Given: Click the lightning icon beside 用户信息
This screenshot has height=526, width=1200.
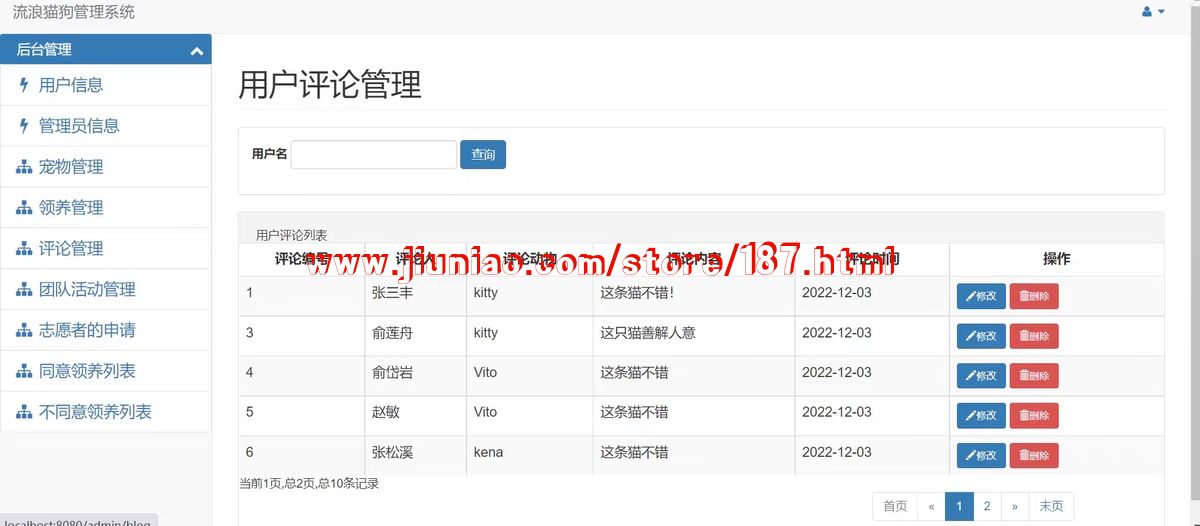Looking at the screenshot, I should point(24,85).
